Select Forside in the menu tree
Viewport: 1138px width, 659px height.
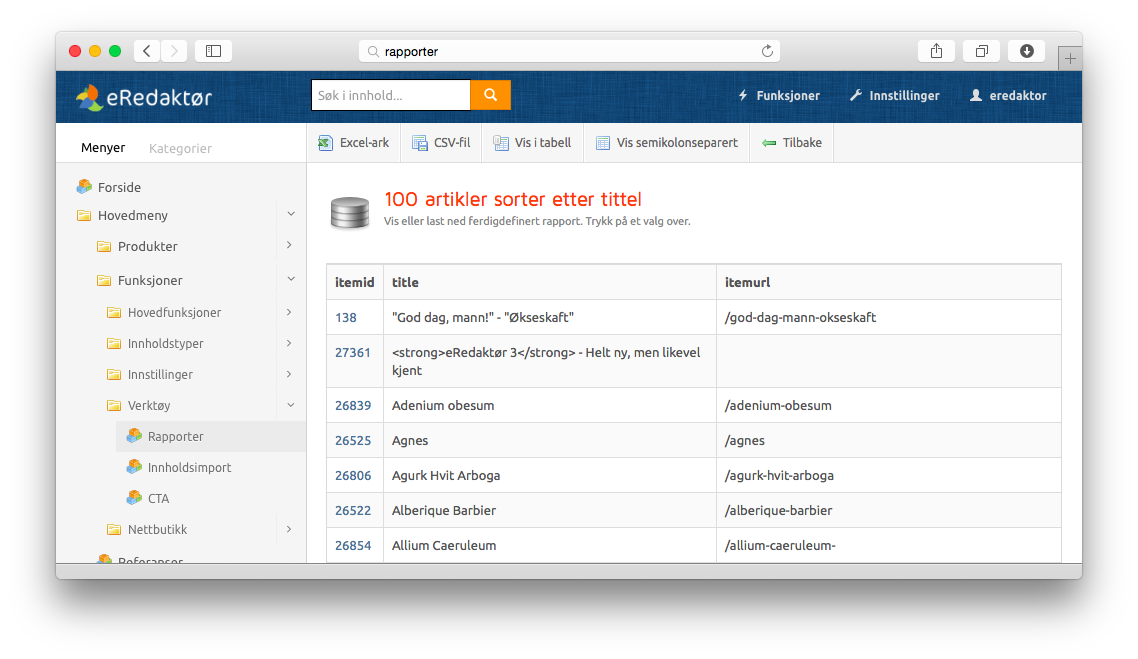point(119,187)
